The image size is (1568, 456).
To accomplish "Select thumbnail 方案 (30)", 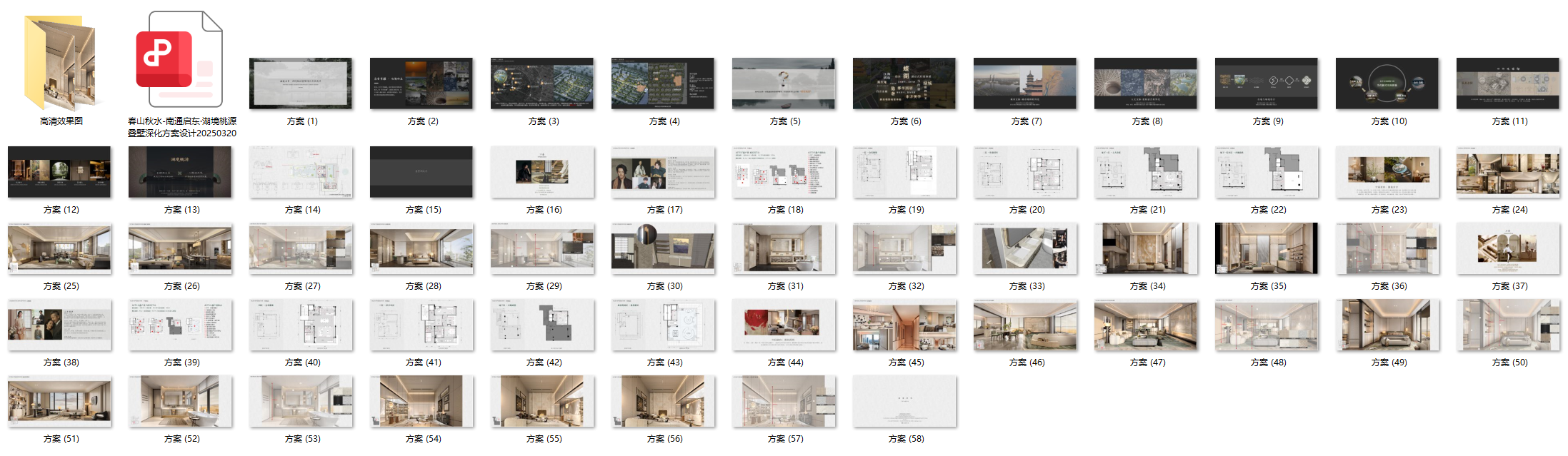I will [x=663, y=248].
